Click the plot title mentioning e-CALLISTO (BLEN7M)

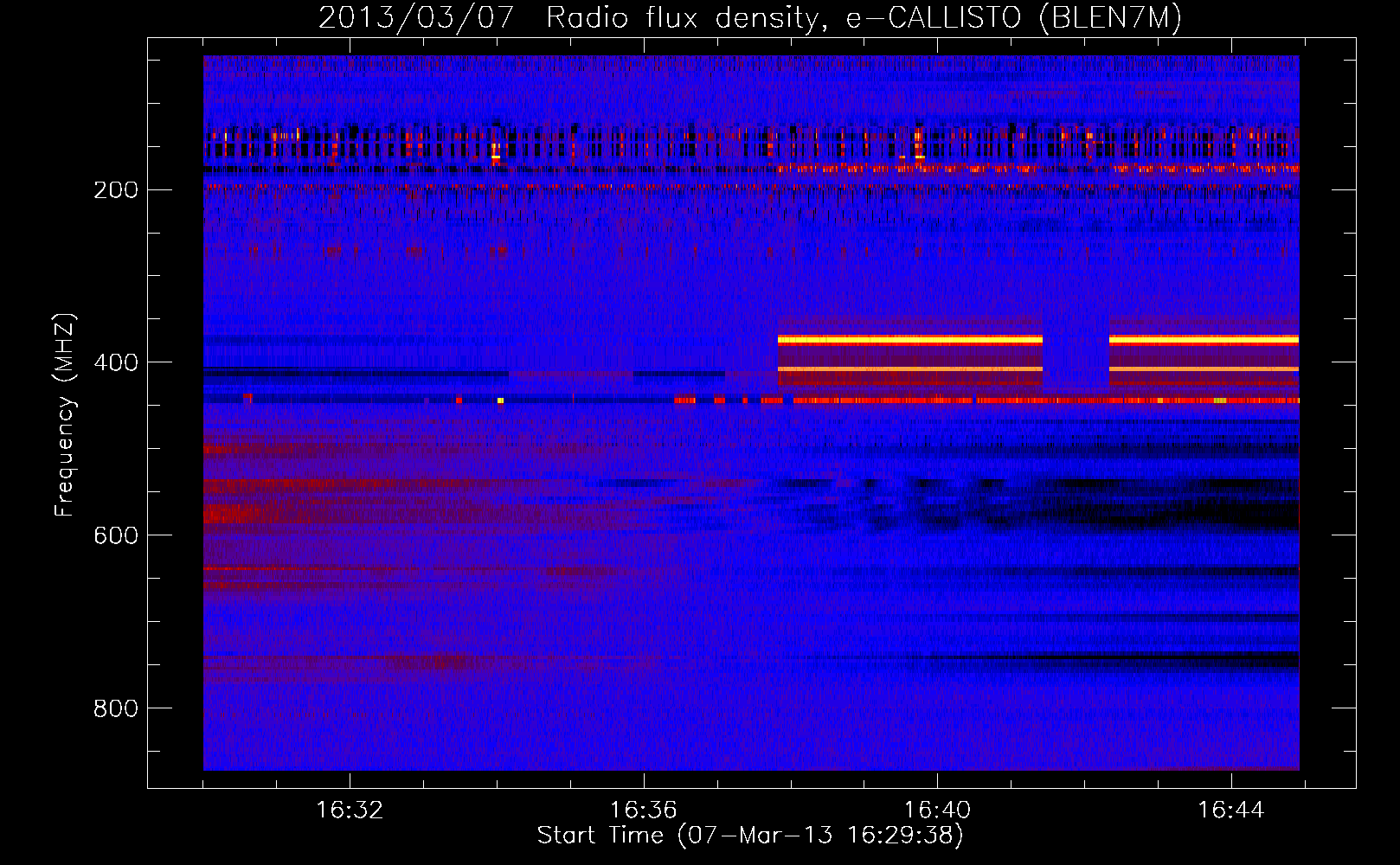750,17
